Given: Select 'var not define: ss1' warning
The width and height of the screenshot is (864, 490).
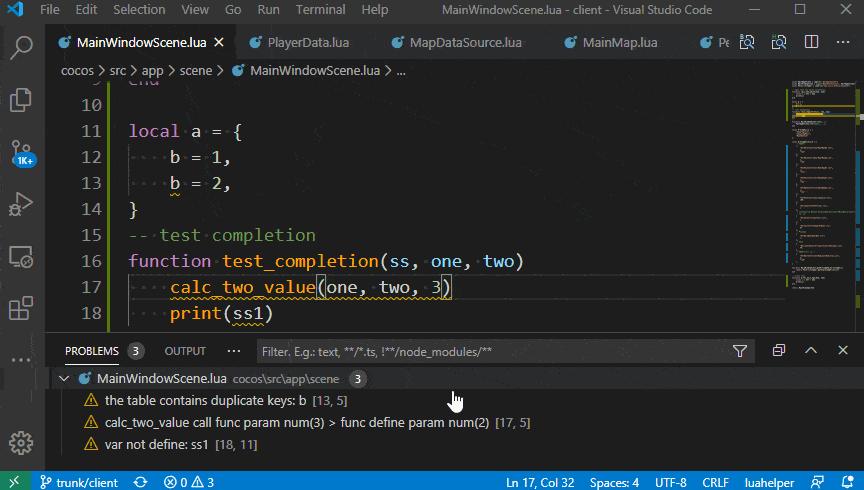Looking at the screenshot, I should (455, 445).
